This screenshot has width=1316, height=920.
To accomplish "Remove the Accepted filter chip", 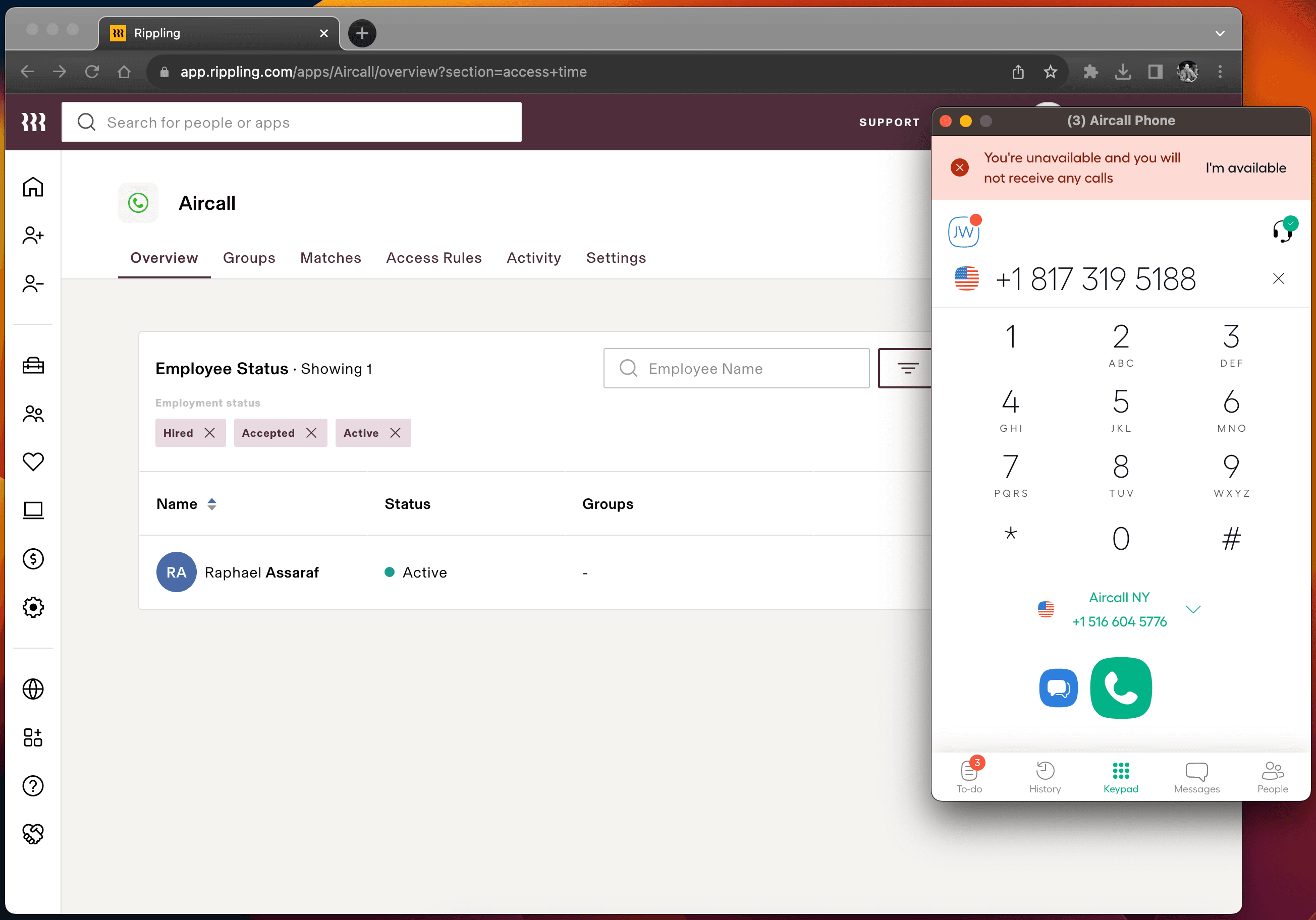I will click(x=311, y=433).
